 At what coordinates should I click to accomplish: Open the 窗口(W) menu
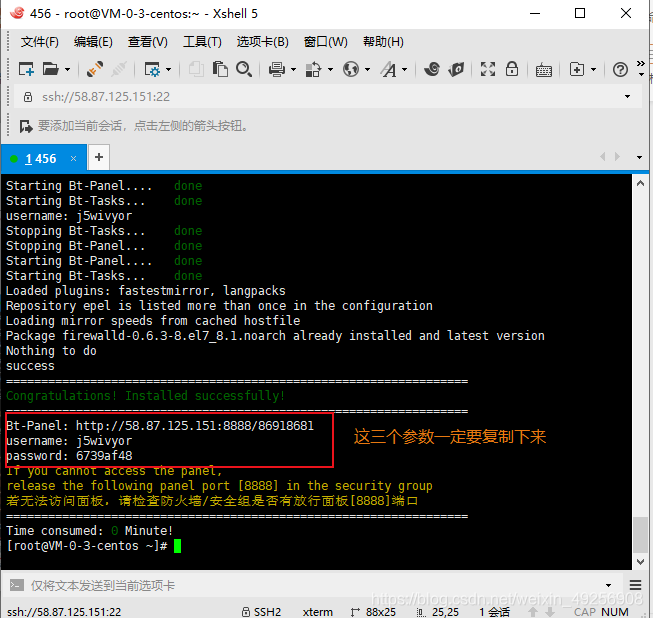pos(325,42)
